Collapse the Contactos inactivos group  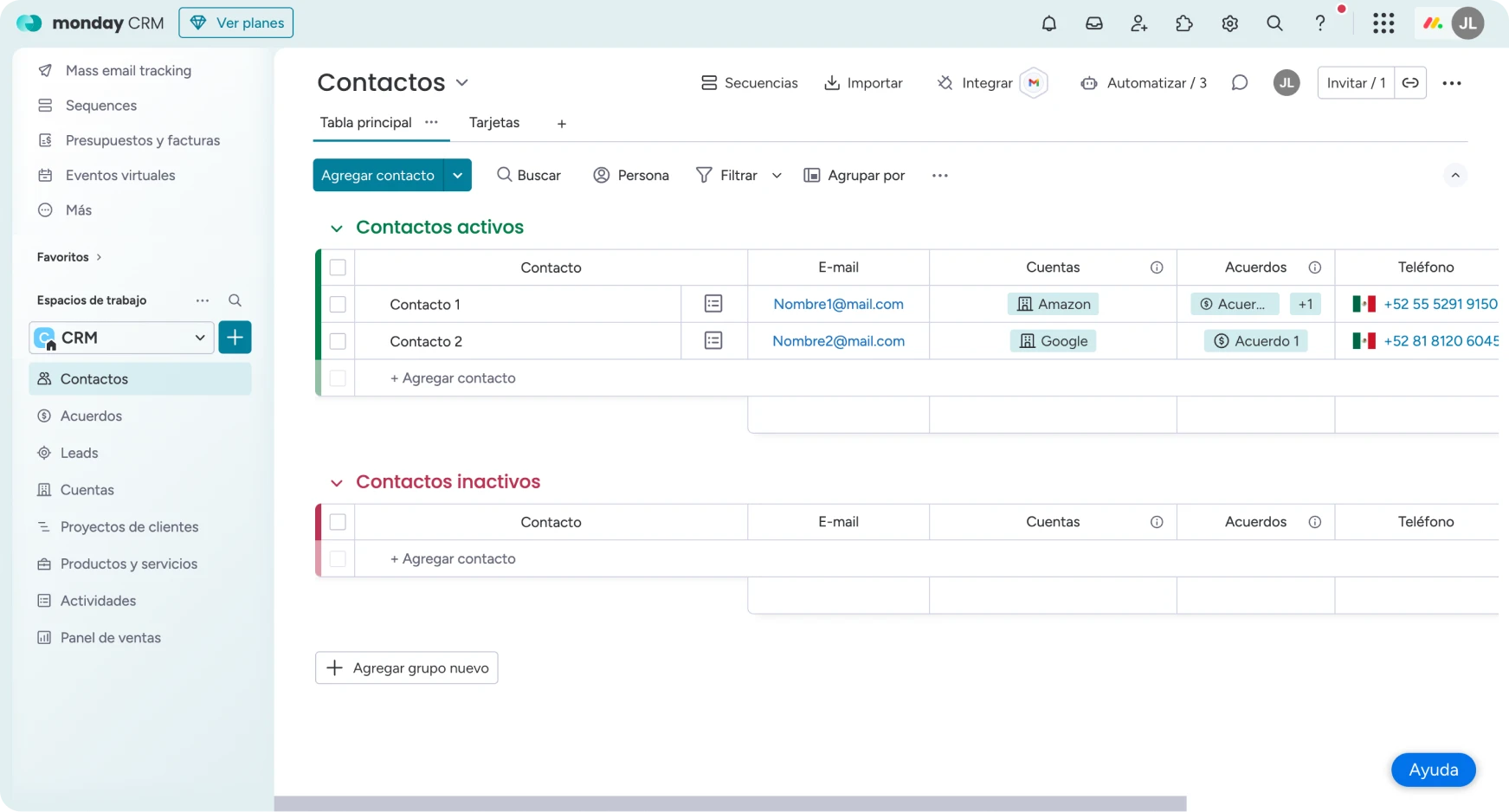(x=336, y=483)
